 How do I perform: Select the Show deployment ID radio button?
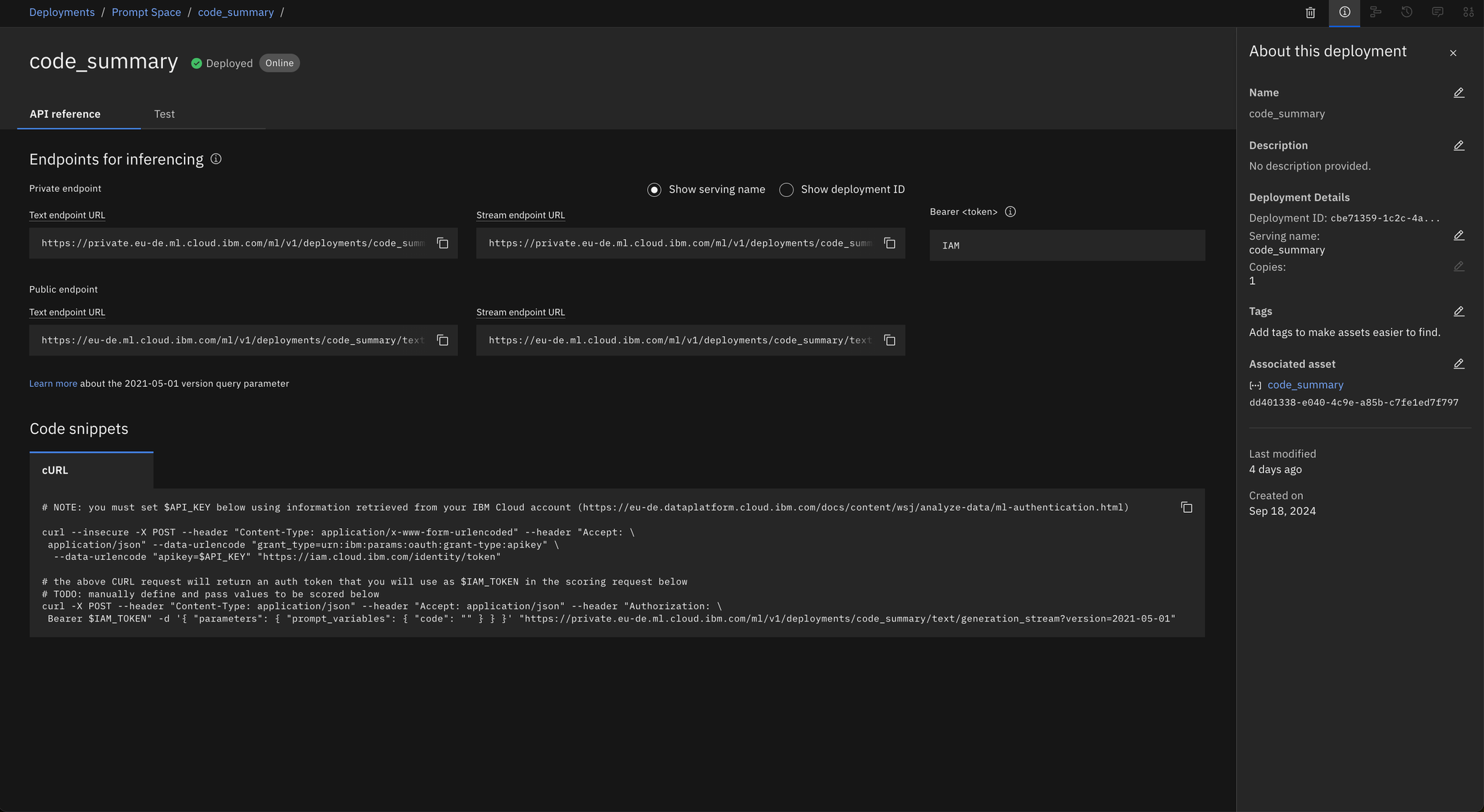[786, 189]
